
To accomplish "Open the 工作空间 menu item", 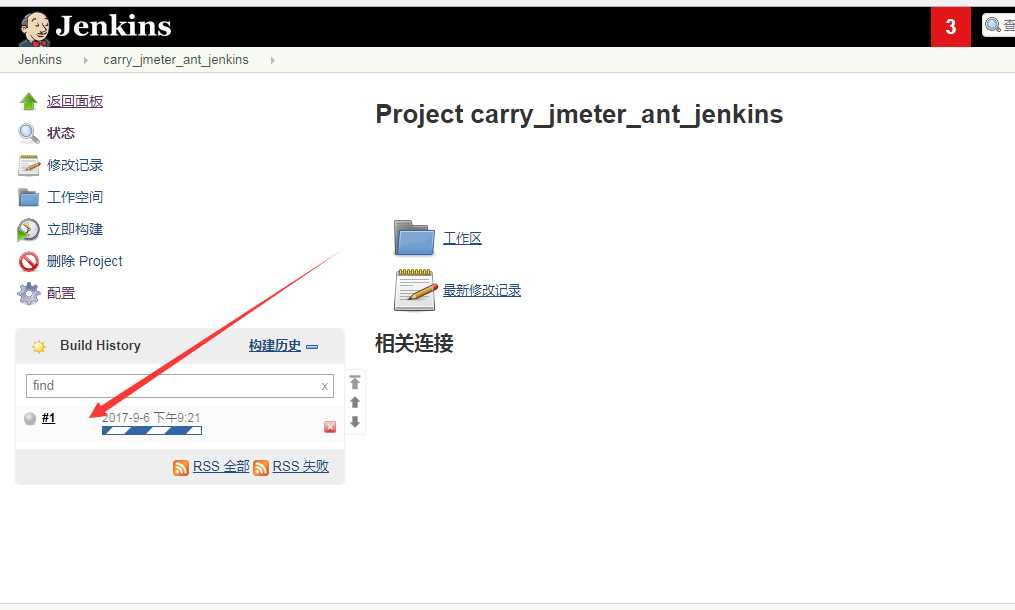I will coord(74,197).
